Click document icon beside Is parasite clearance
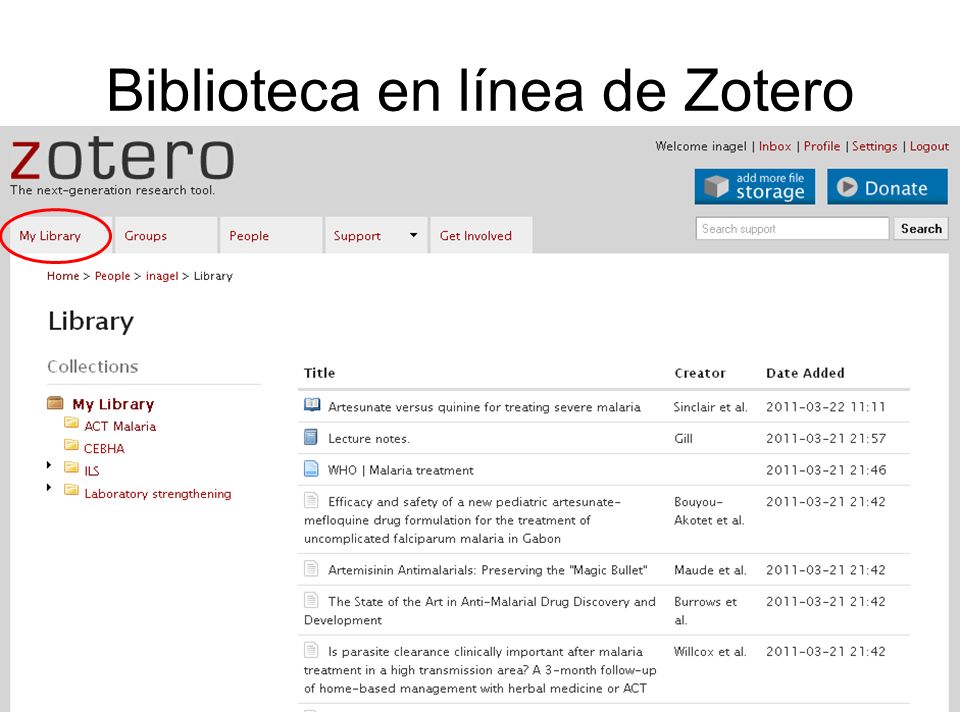Screen dimensions: 960x720 pyautogui.click(x=311, y=650)
